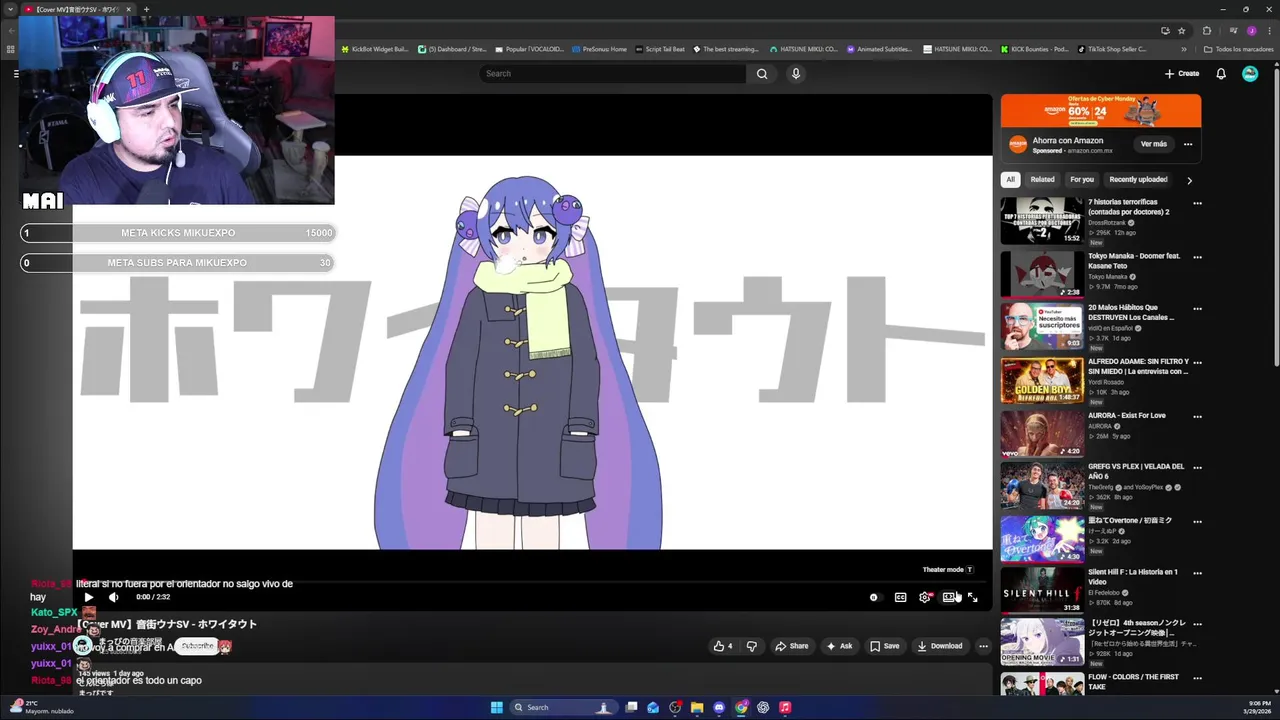Open options for Silent Hill F video
Screen dimensions: 1280x720
(1197, 573)
